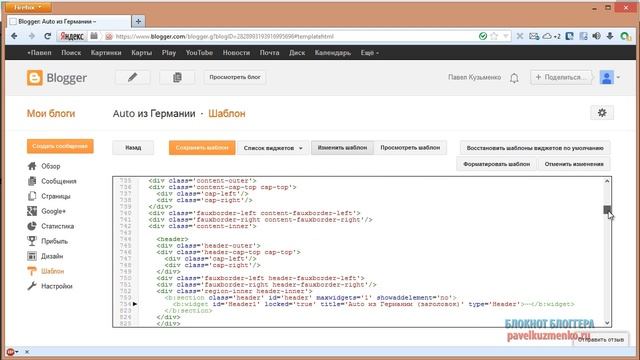Viewport: 640px width, 360px height.
Task: Click the Назад button
Action: pos(133,148)
